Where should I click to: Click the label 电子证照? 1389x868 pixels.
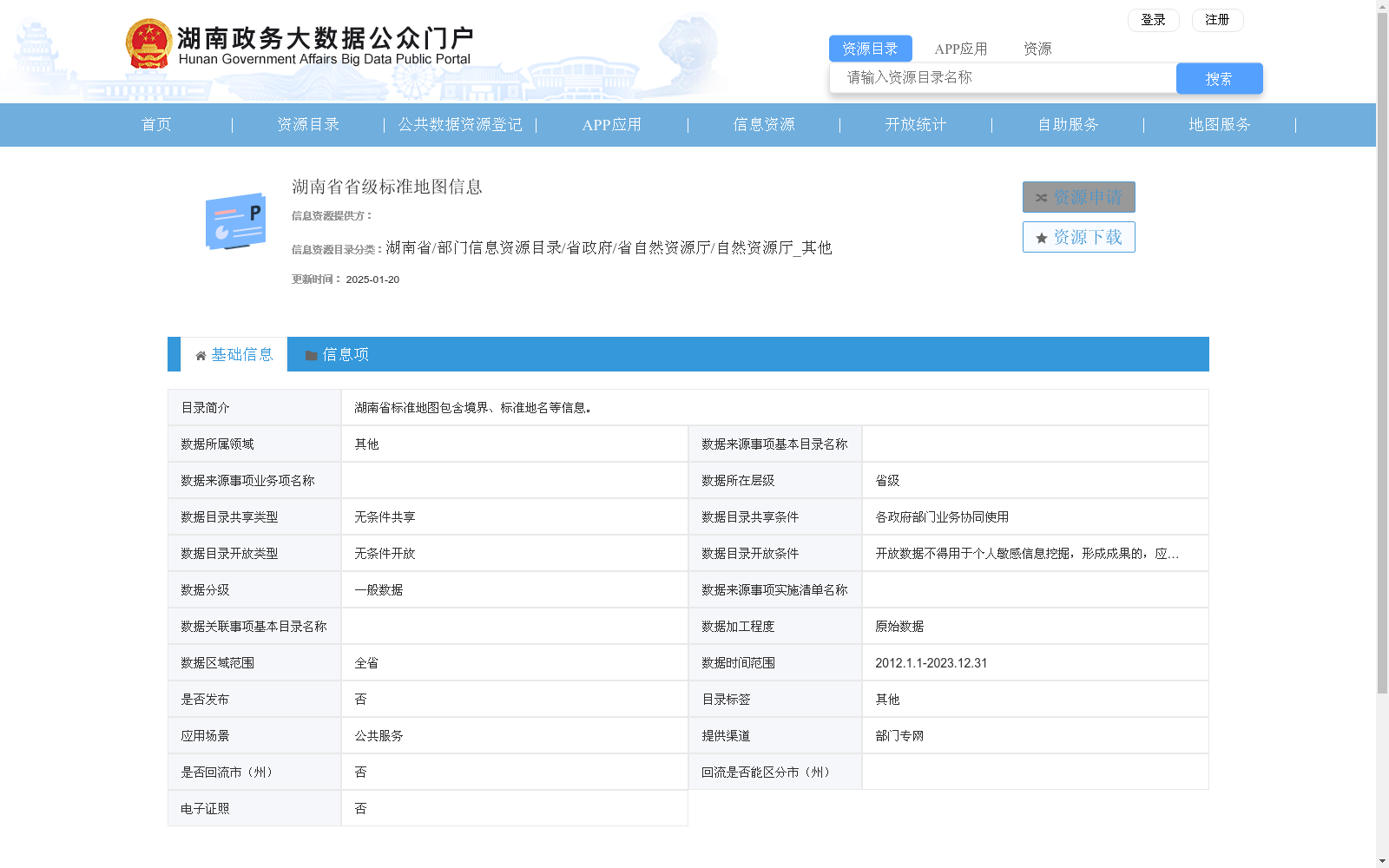205,809
